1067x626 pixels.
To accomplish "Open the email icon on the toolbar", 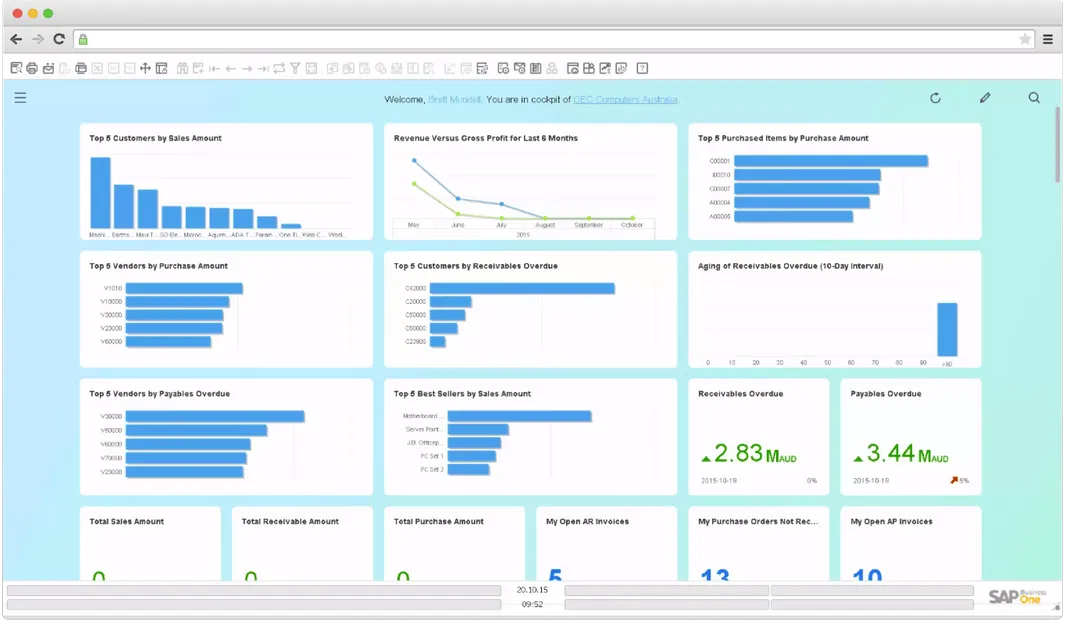I will tap(48, 67).
